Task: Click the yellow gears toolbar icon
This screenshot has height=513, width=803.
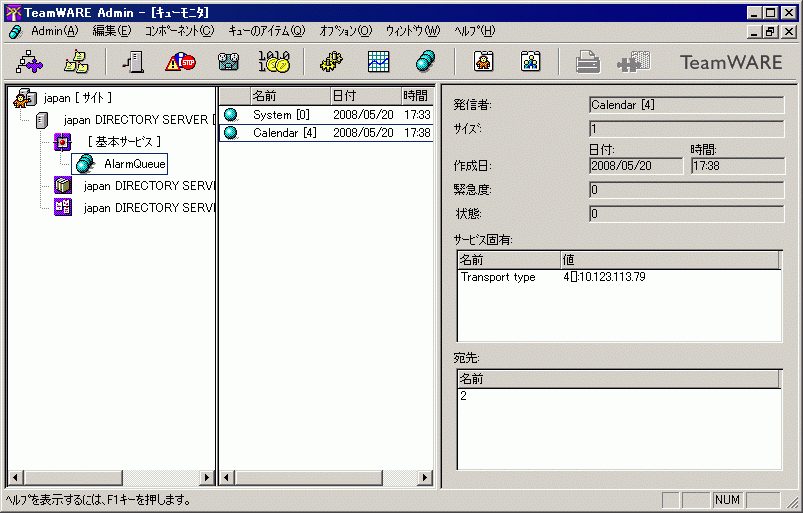Action: [331, 62]
